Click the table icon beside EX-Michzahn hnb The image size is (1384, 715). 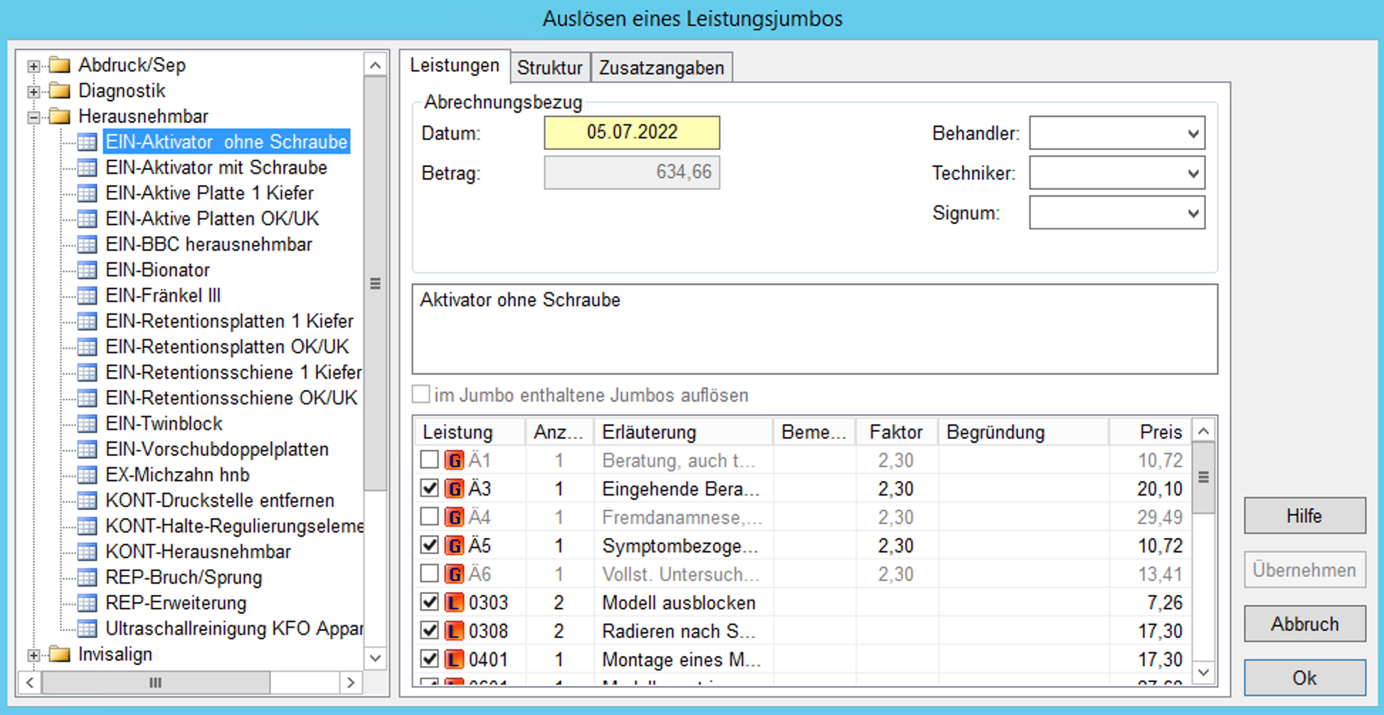click(x=88, y=475)
